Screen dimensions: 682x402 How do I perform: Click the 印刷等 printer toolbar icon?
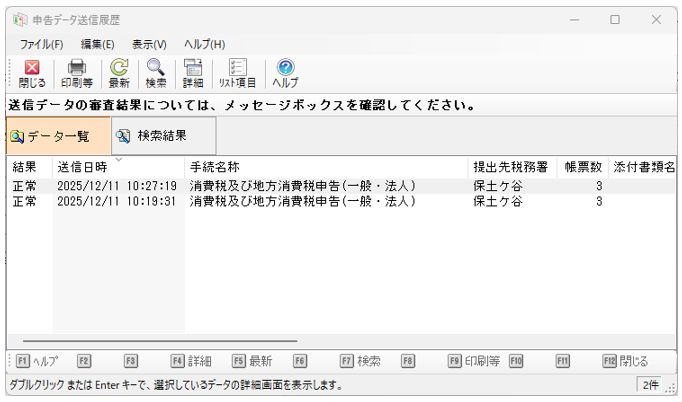tap(77, 73)
